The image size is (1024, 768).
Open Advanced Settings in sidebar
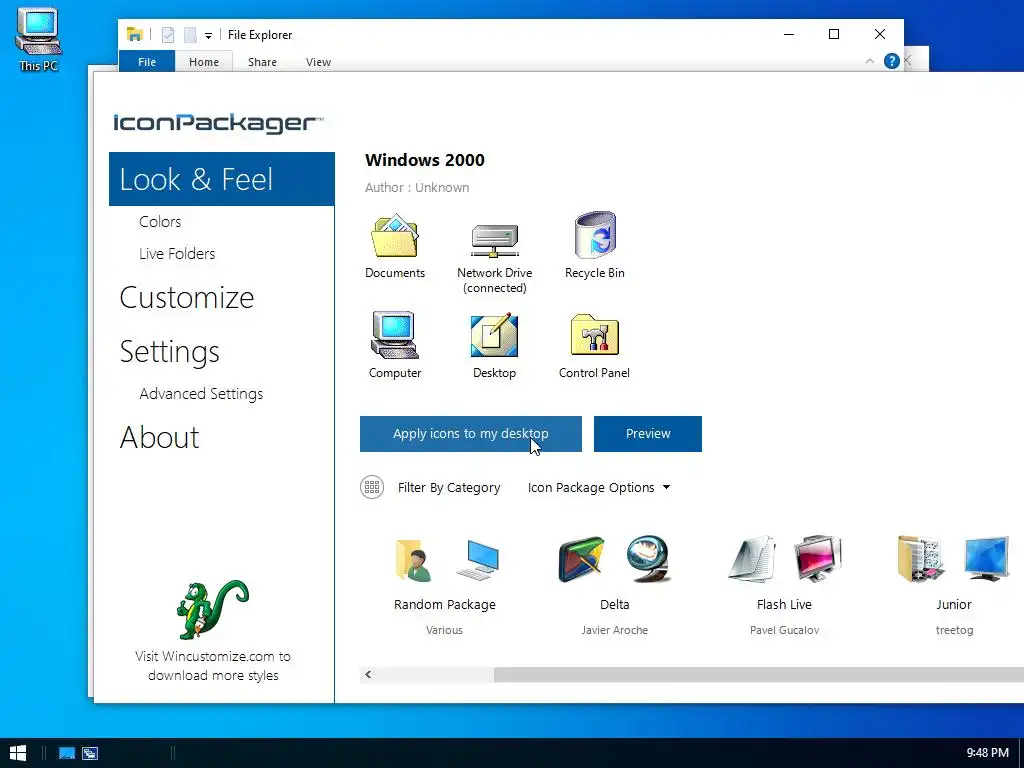pyautogui.click(x=201, y=394)
